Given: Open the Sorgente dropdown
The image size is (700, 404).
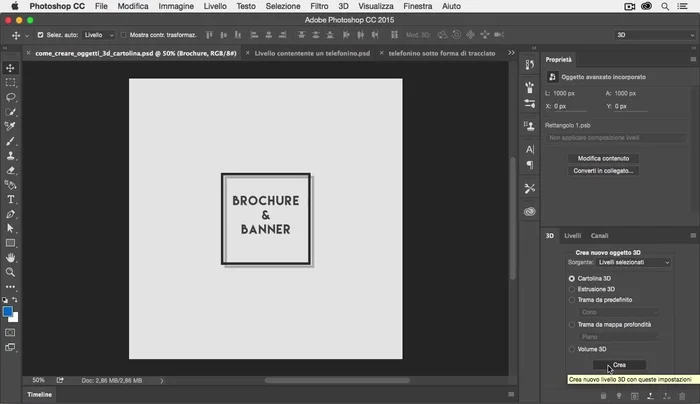Looking at the screenshot, I should pyautogui.click(x=634, y=262).
